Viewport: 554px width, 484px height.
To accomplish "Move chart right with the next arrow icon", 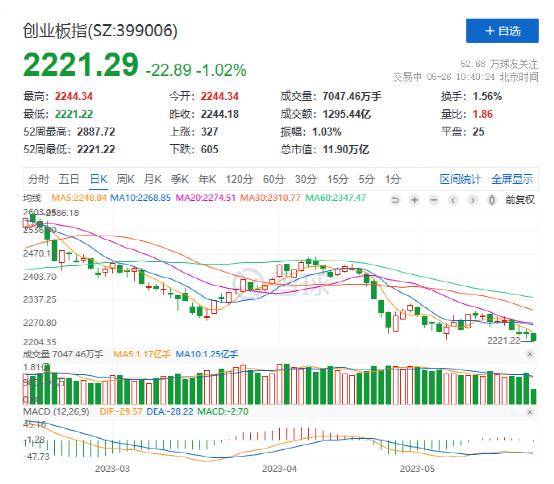I will tap(472, 200).
